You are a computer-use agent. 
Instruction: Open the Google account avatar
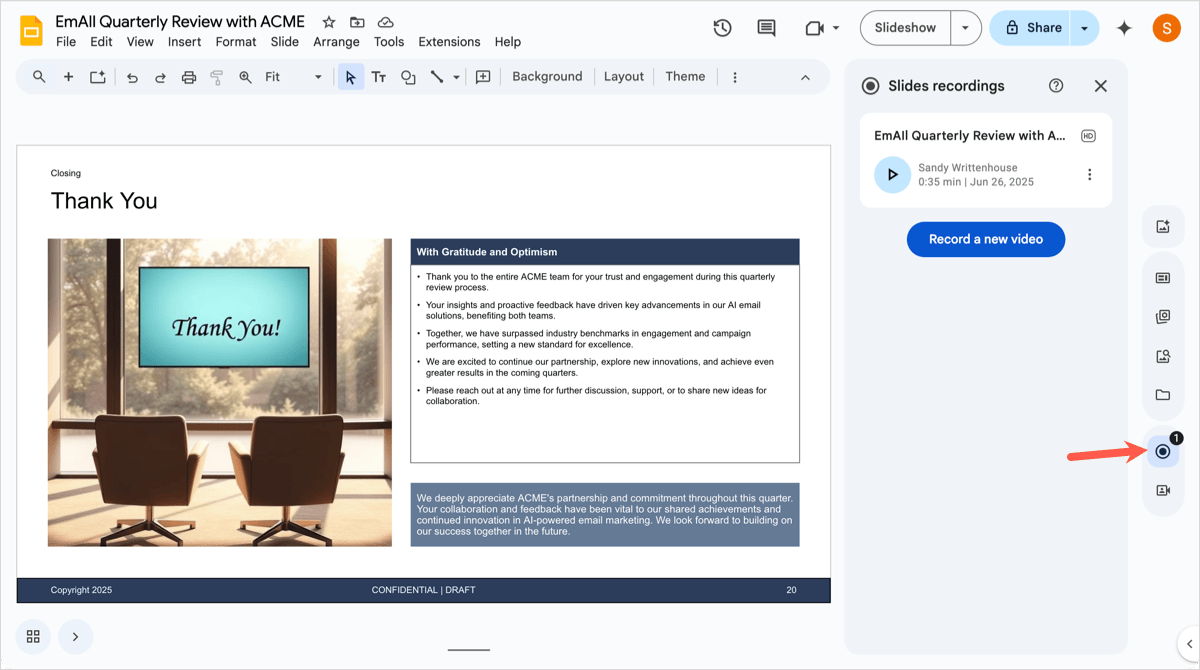pos(1166,28)
